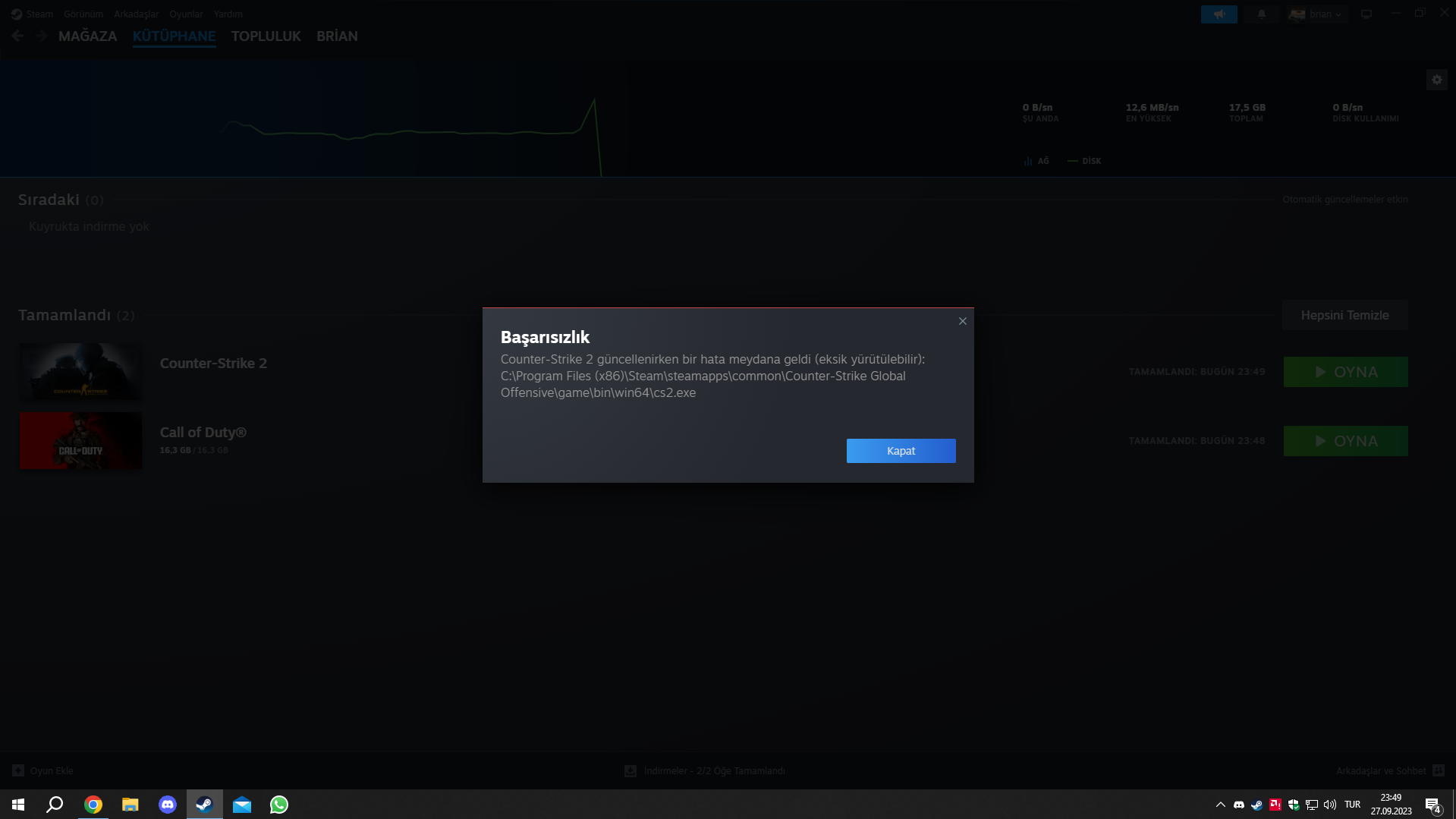Screen dimensions: 1456x819
Task: Open Windows Security tray icon
Action: [1294, 805]
